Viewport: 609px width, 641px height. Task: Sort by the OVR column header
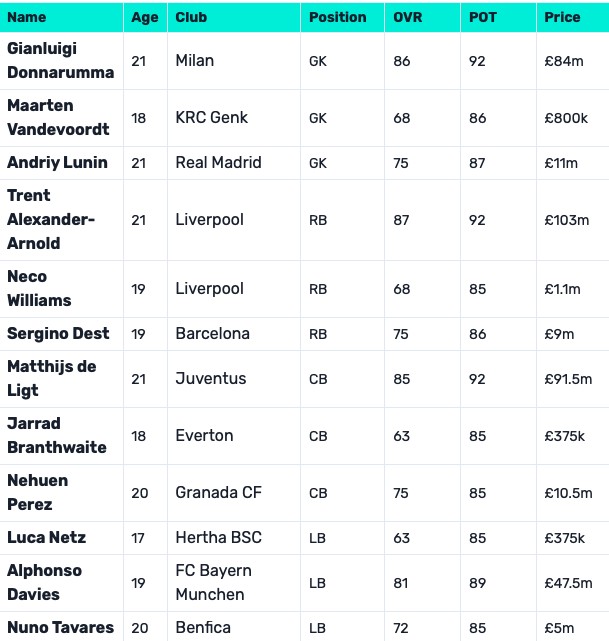pyautogui.click(x=407, y=17)
